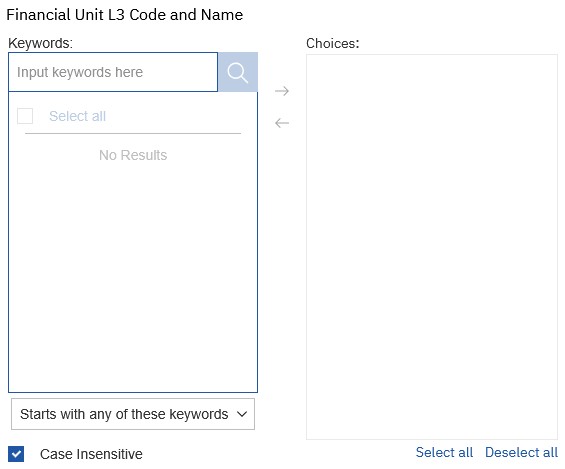Click the blank space under the Choices label
Image resolution: width=565 pixels, height=469 pixels.
[432, 247]
